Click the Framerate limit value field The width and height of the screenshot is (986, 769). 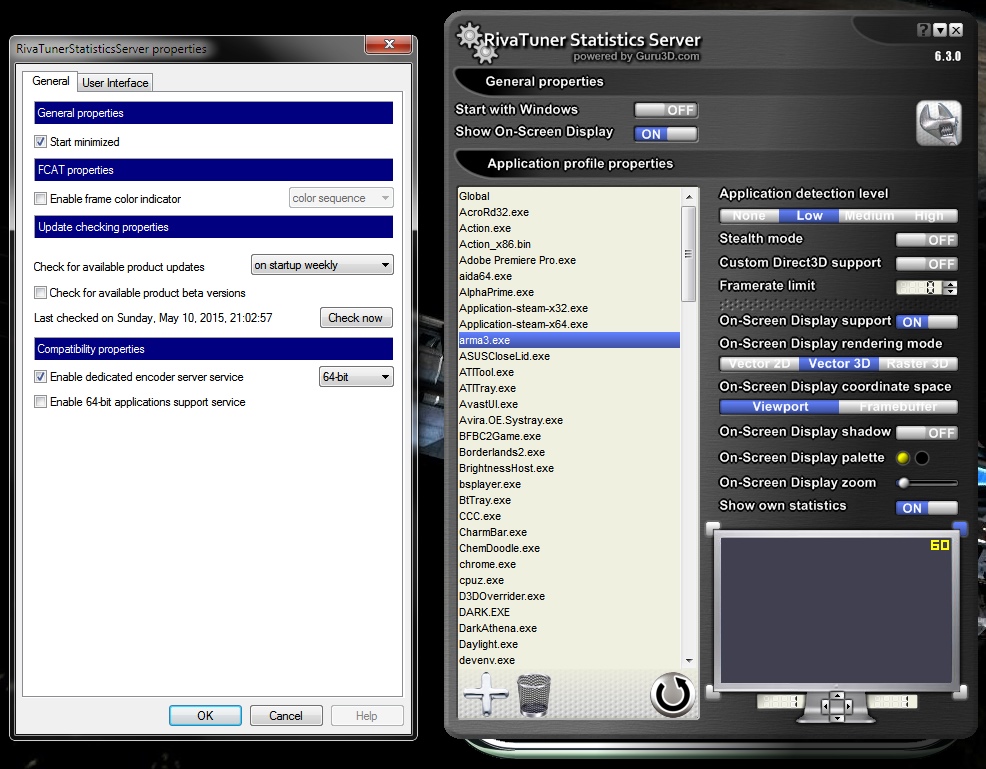tap(919, 287)
